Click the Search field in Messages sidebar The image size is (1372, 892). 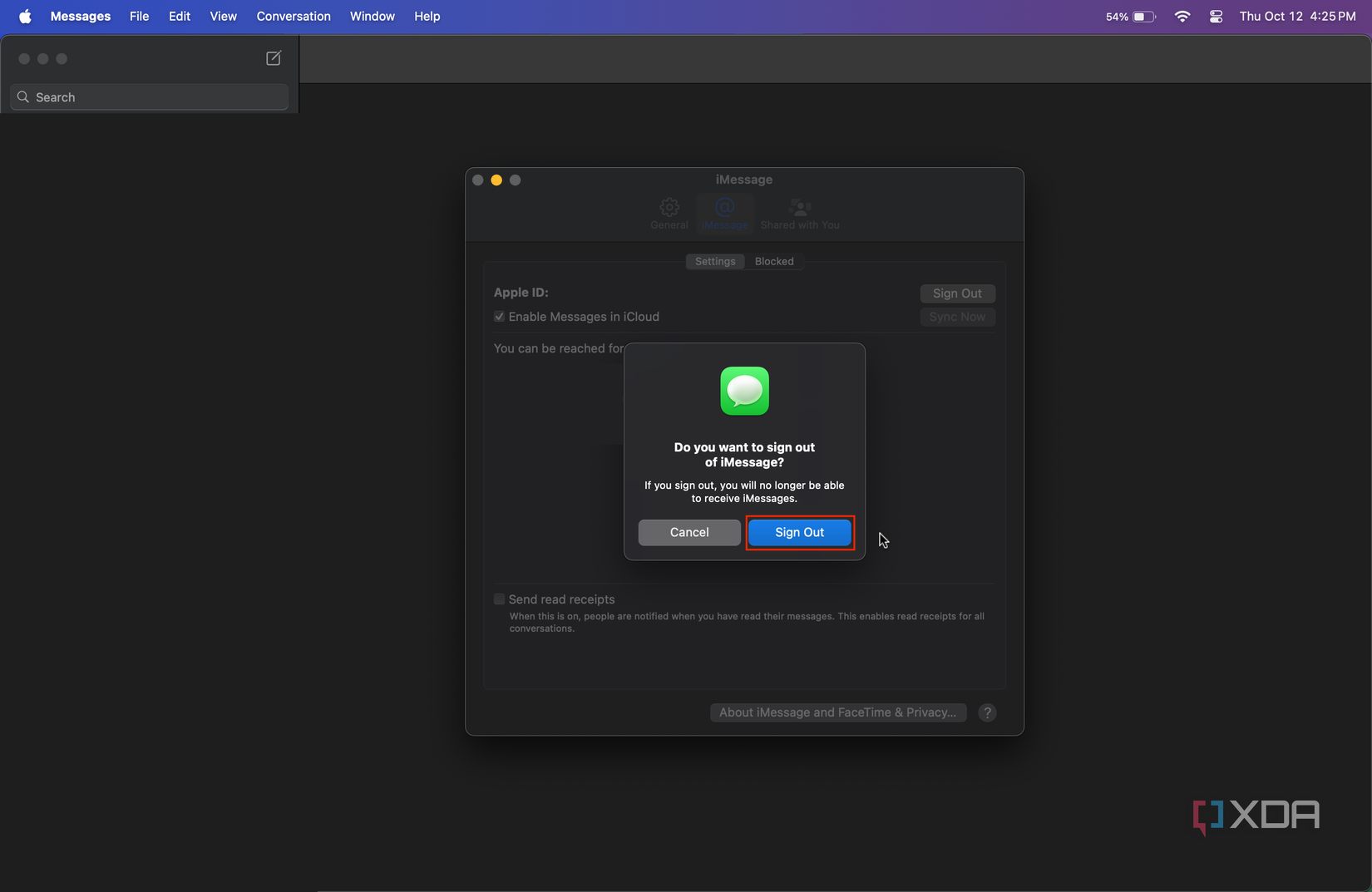(x=150, y=97)
